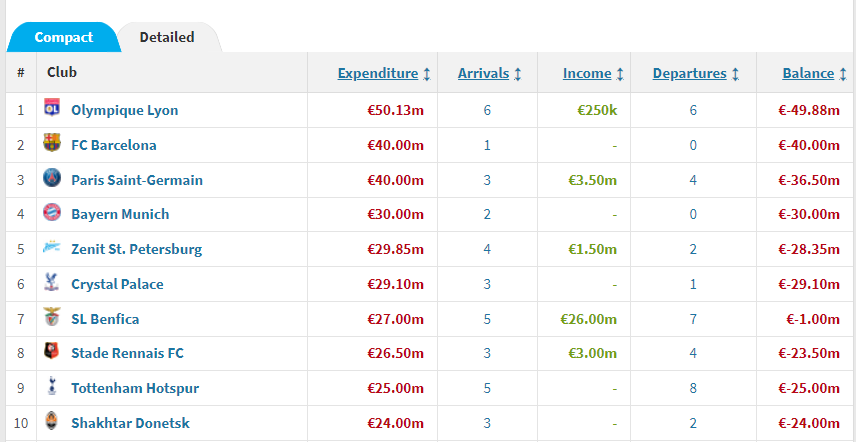Viewport: 856px width, 442px height.
Task: Select the Compact tab
Action: 63,37
